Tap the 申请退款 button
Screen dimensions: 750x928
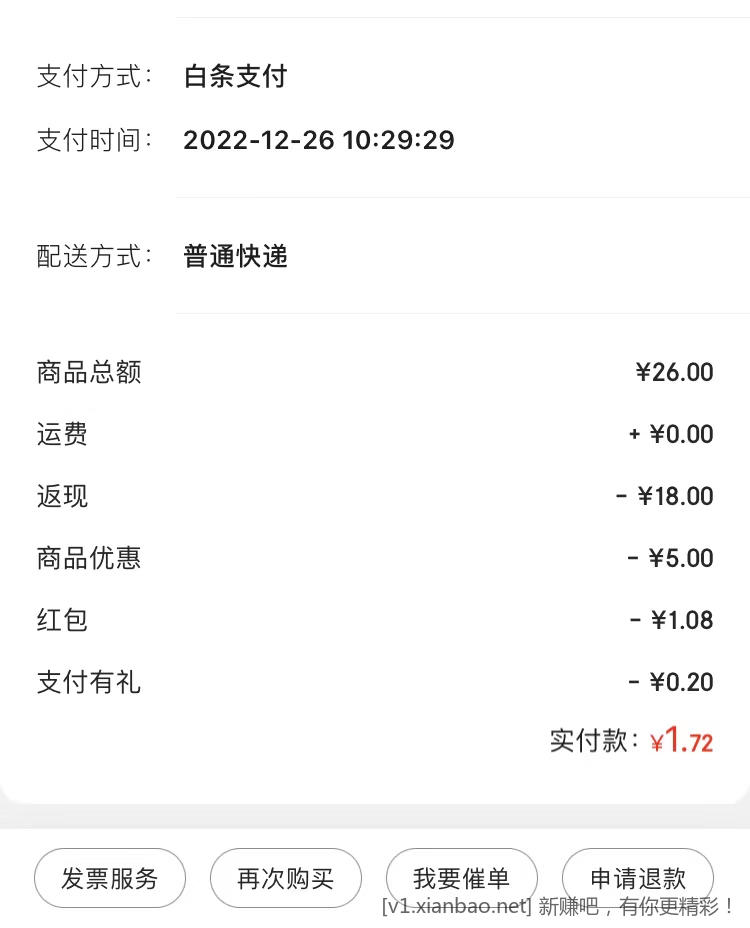tap(638, 878)
